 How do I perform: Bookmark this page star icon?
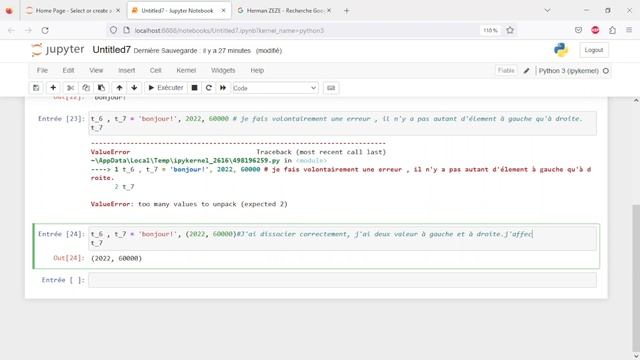tap(510, 30)
